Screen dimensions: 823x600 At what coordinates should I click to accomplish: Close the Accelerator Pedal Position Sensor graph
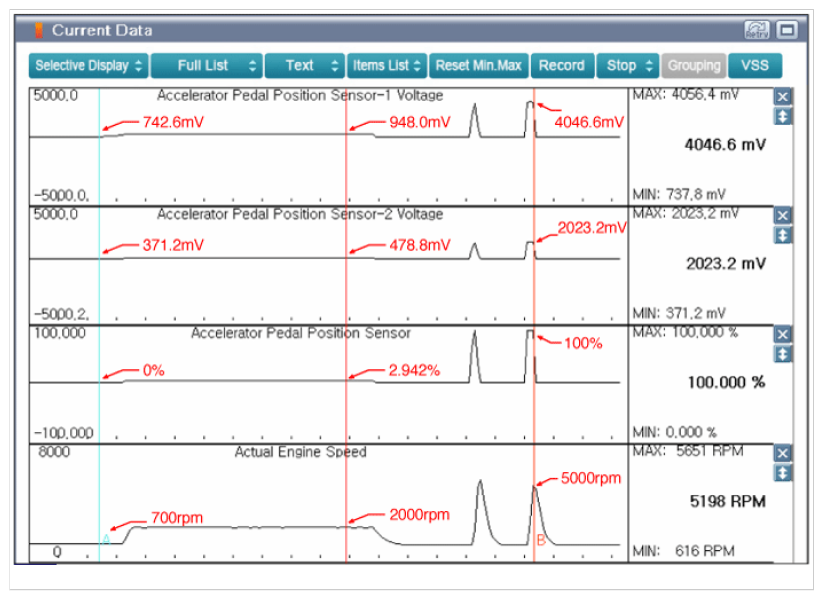[783, 334]
